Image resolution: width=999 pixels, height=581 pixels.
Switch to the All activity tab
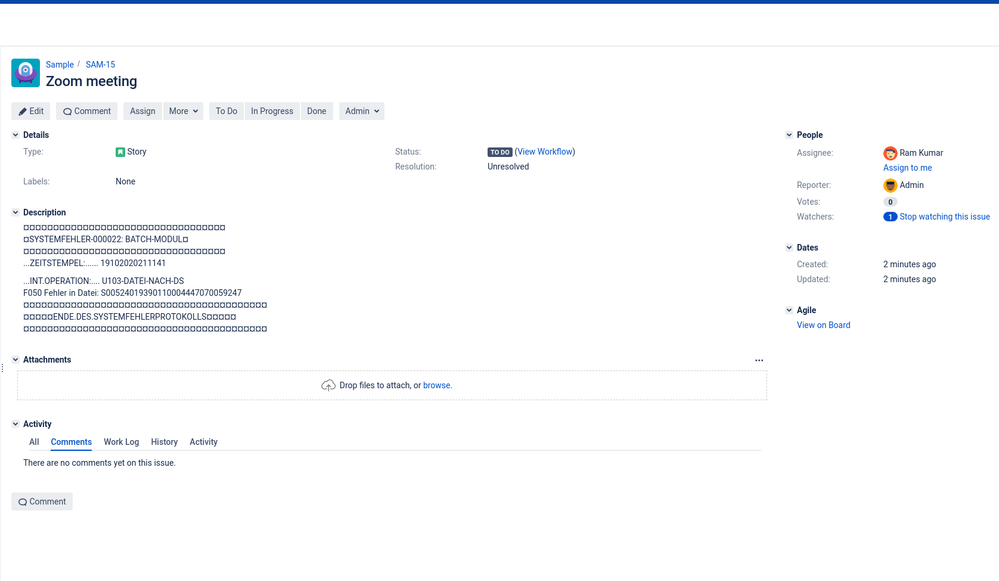(34, 441)
